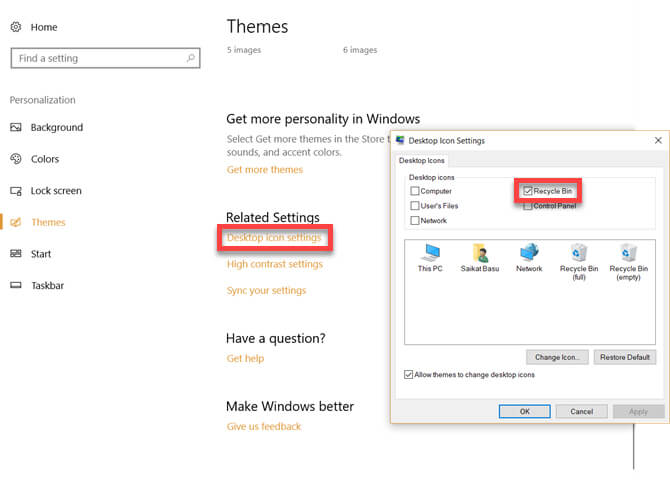This screenshot has height=480, width=670.
Task: Close the Desktop Icon Settings dialog
Action: tap(658, 140)
